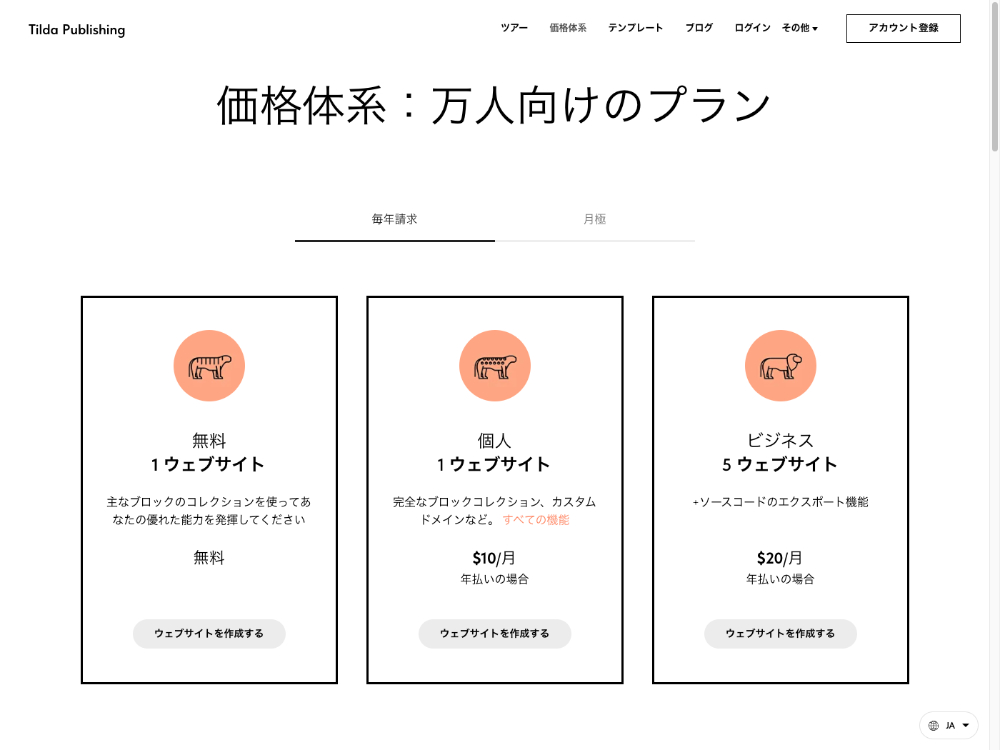Image resolution: width=1000 pixels, height=750 pixels.
Task: Open the ツアー menu item
Action: [x=514, y=28]
